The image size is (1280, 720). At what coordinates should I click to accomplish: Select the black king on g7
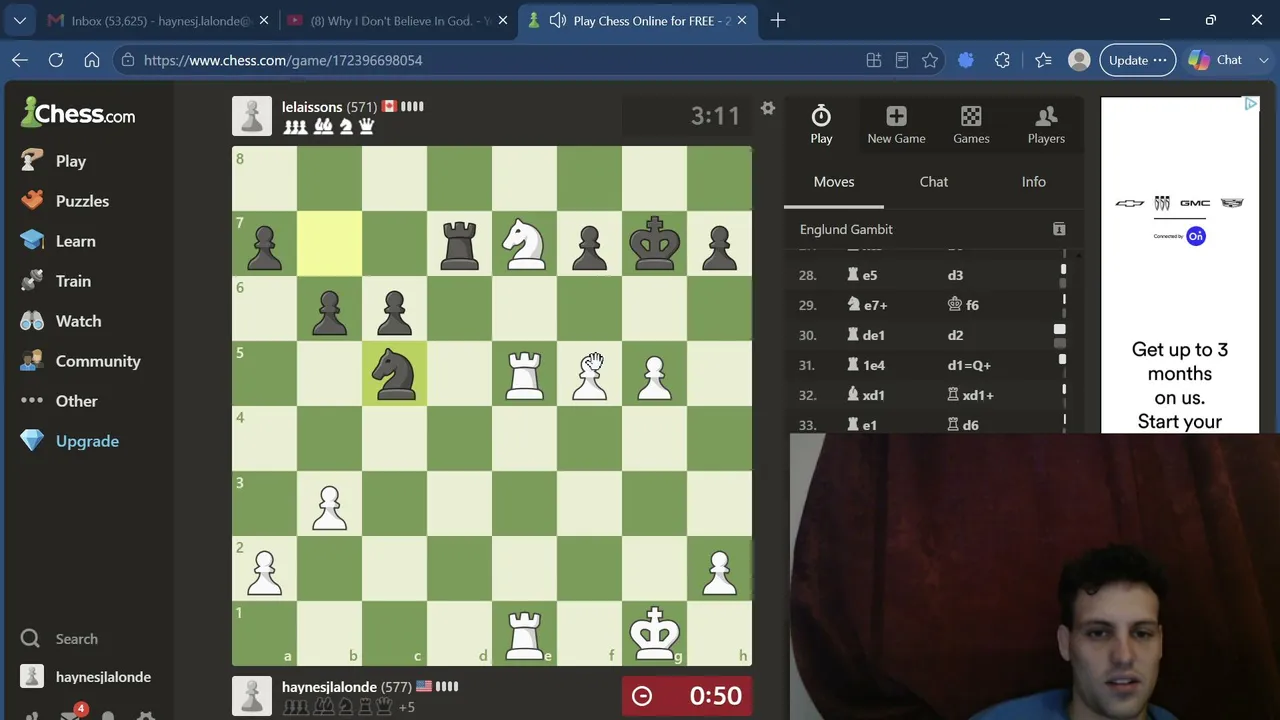coord(654,243)
